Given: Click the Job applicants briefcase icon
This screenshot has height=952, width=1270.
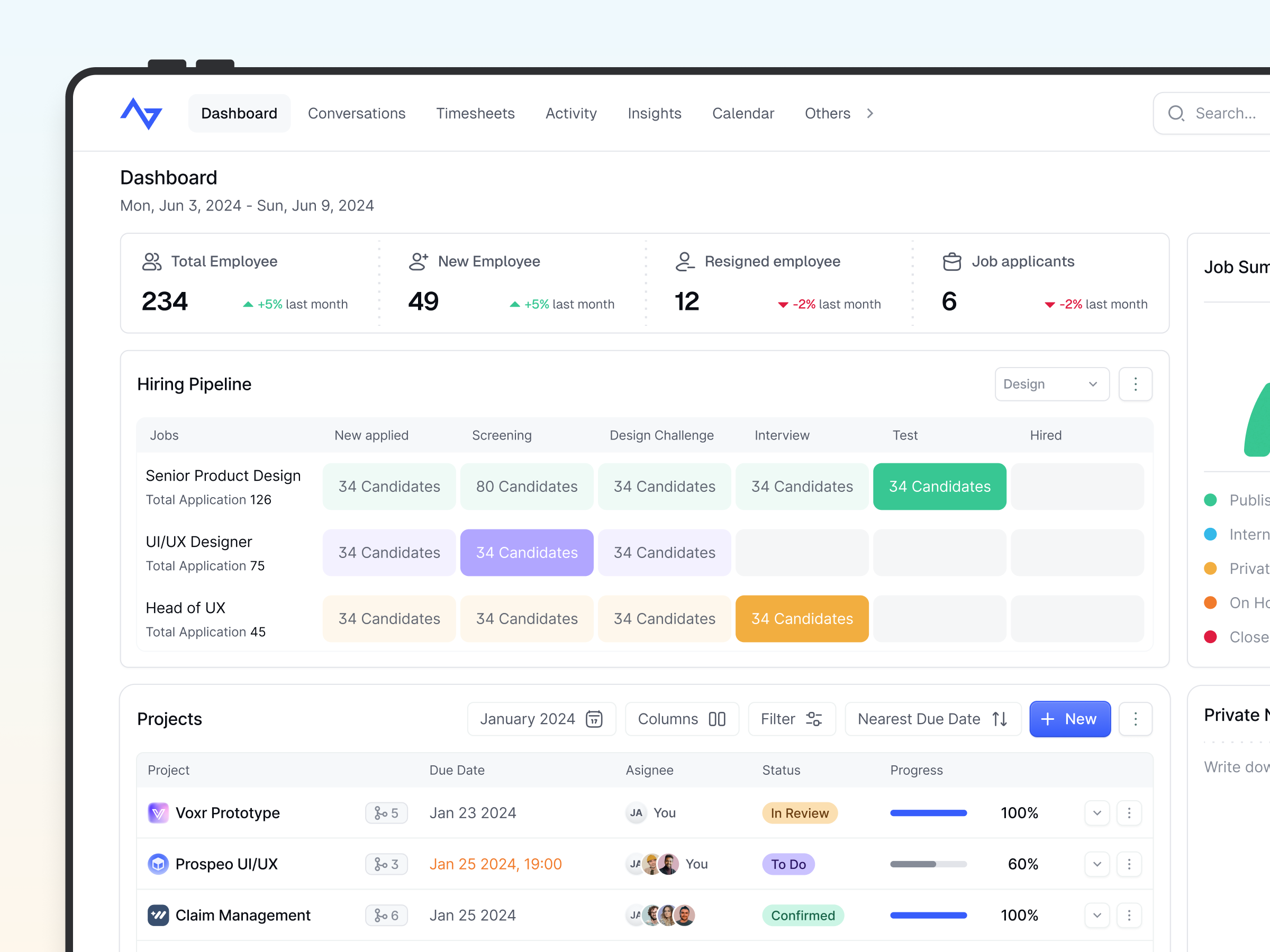Looking at the screenshot, I should tap(952, 261).
